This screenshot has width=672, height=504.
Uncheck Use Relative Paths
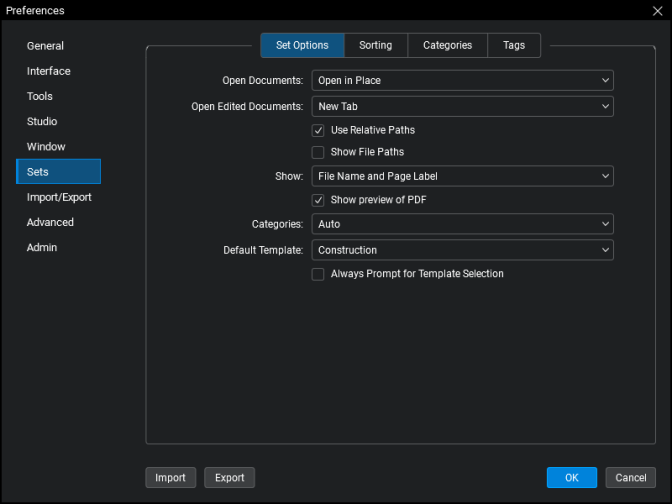(x=318, y=130)
